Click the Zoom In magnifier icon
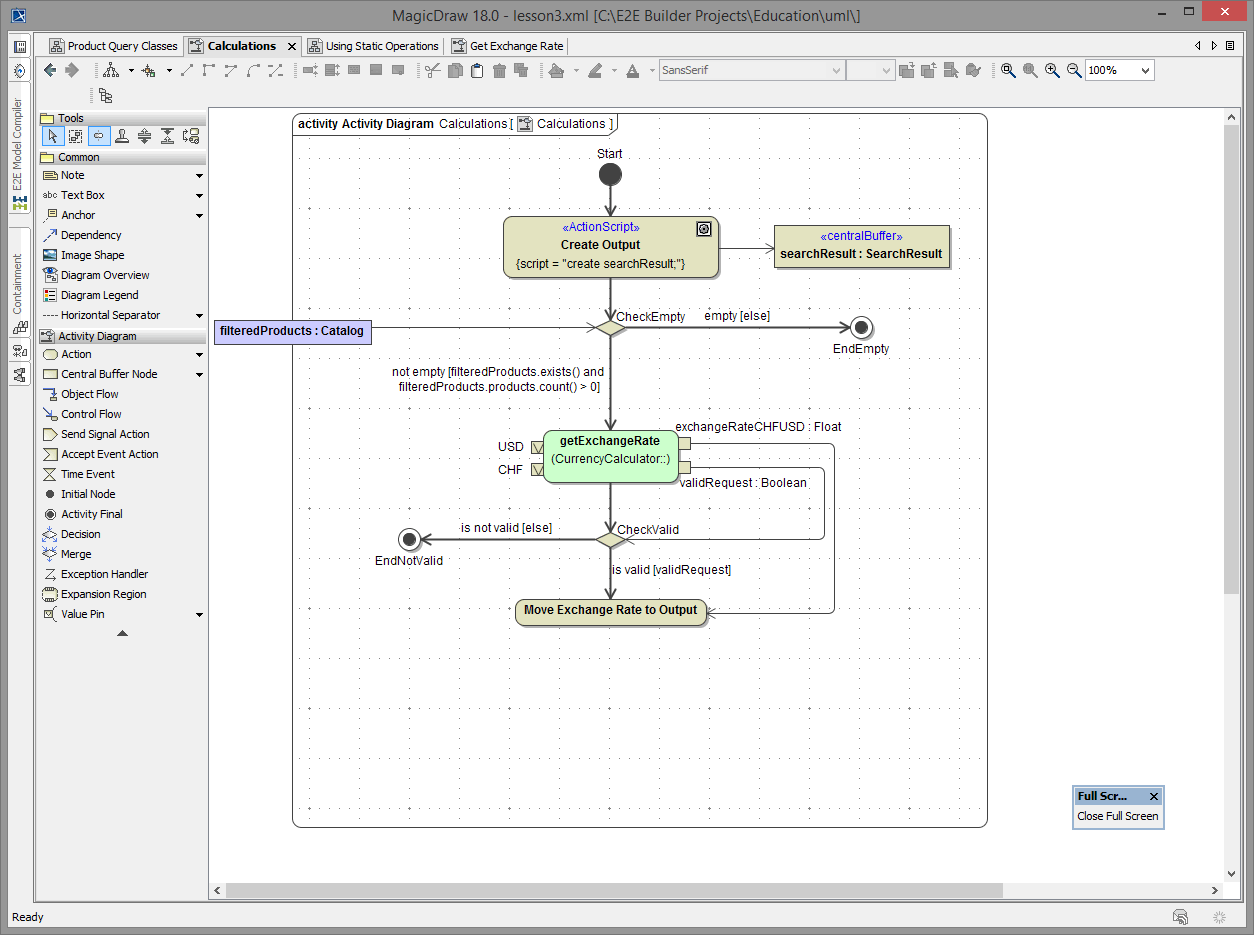This screenshot has width=1254, height=935. 1052,70
